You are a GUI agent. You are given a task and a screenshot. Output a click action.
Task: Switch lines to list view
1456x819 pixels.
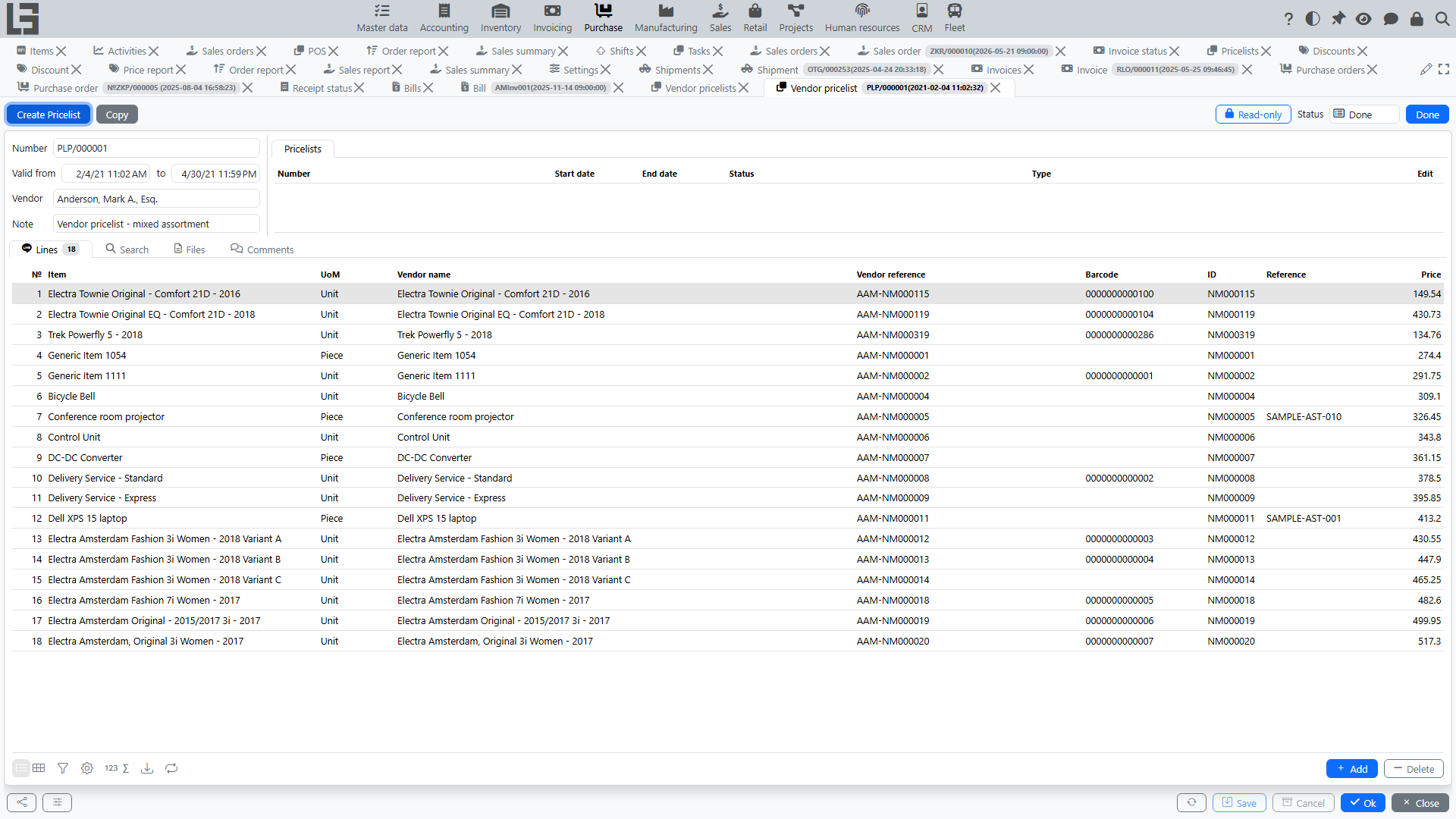[x=21, y=768]
